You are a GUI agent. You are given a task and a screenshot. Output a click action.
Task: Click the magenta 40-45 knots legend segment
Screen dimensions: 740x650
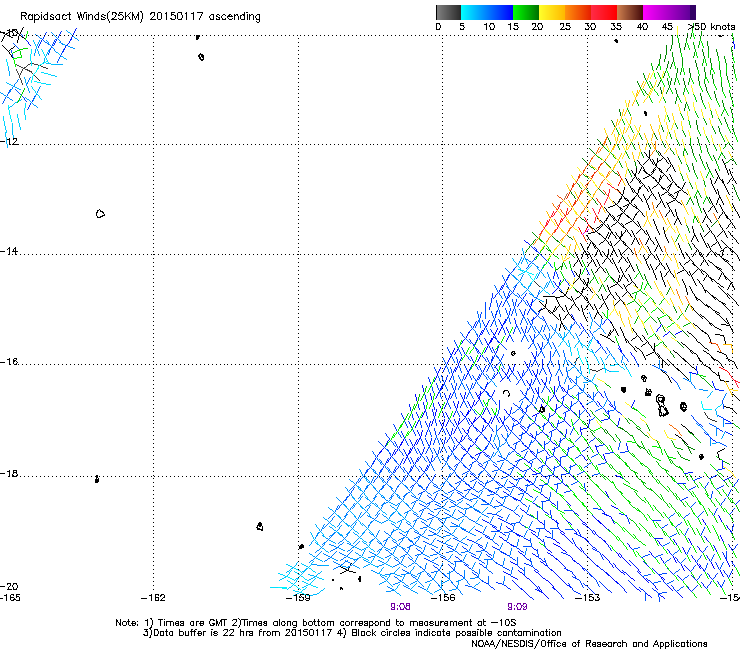coord(656,12)
